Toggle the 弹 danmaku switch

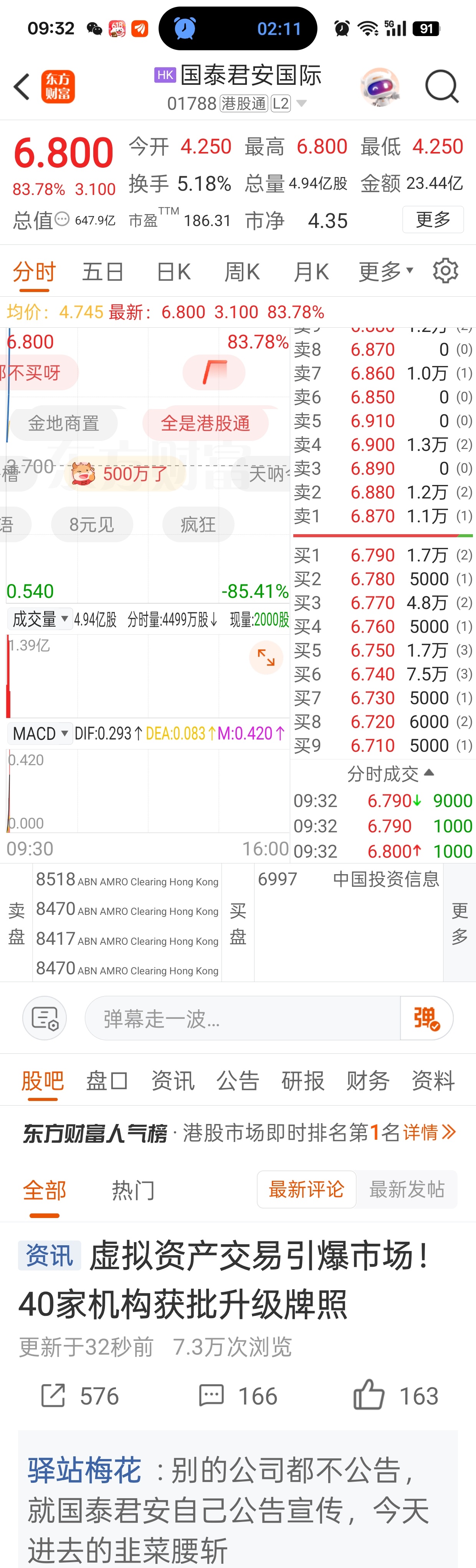pyautogui.click(x=427, y=1018)
